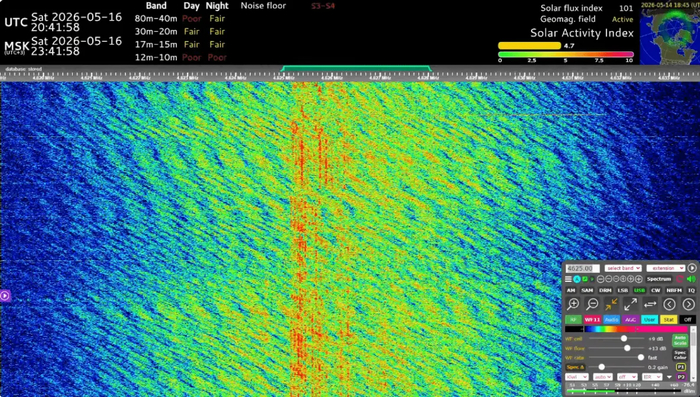The image size is (700, 397).
Task: Click the Geomag. field Active status
Action: click(x=622, y=19)
